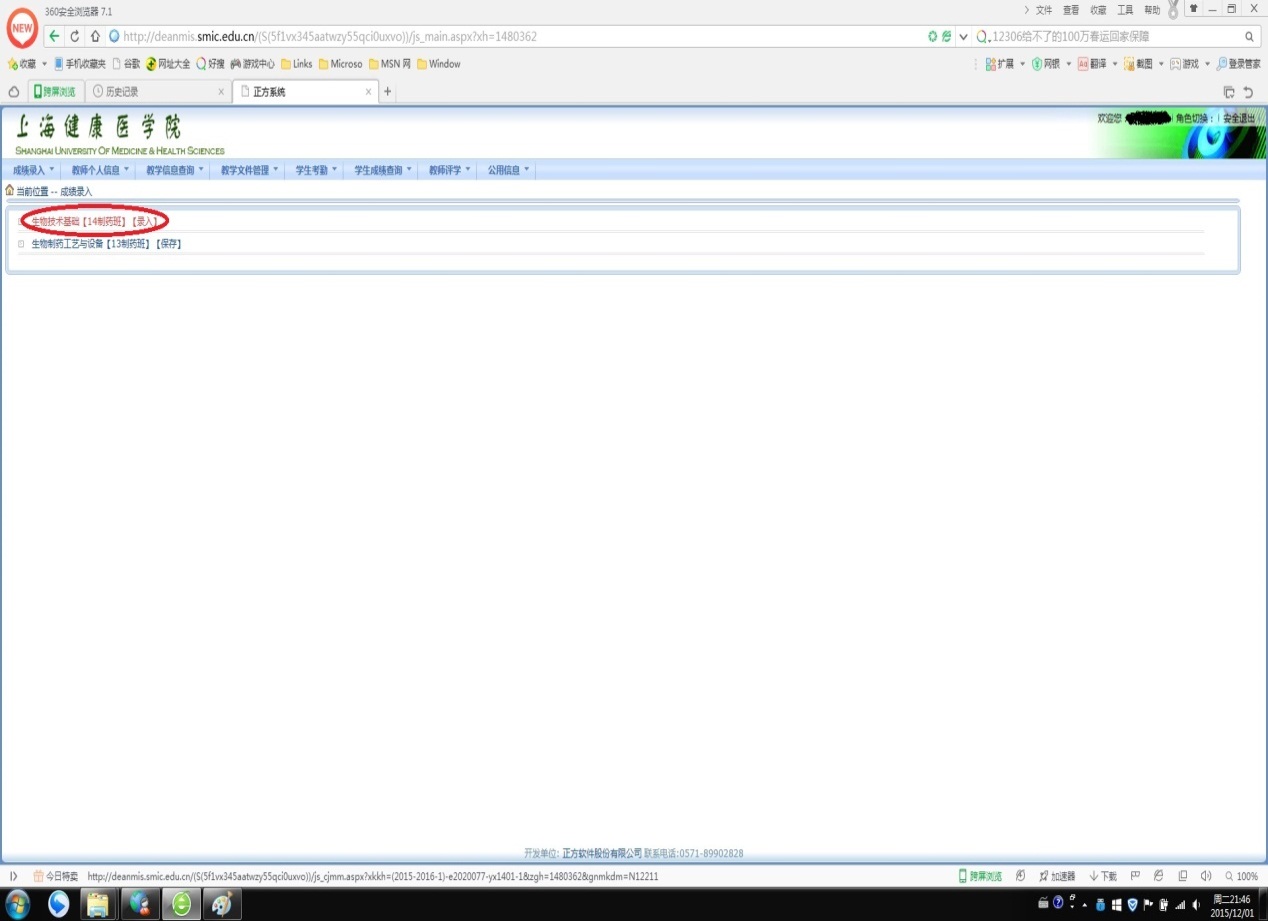
Task: Open the 教学文件管理 menu
Action: [249, 170]
